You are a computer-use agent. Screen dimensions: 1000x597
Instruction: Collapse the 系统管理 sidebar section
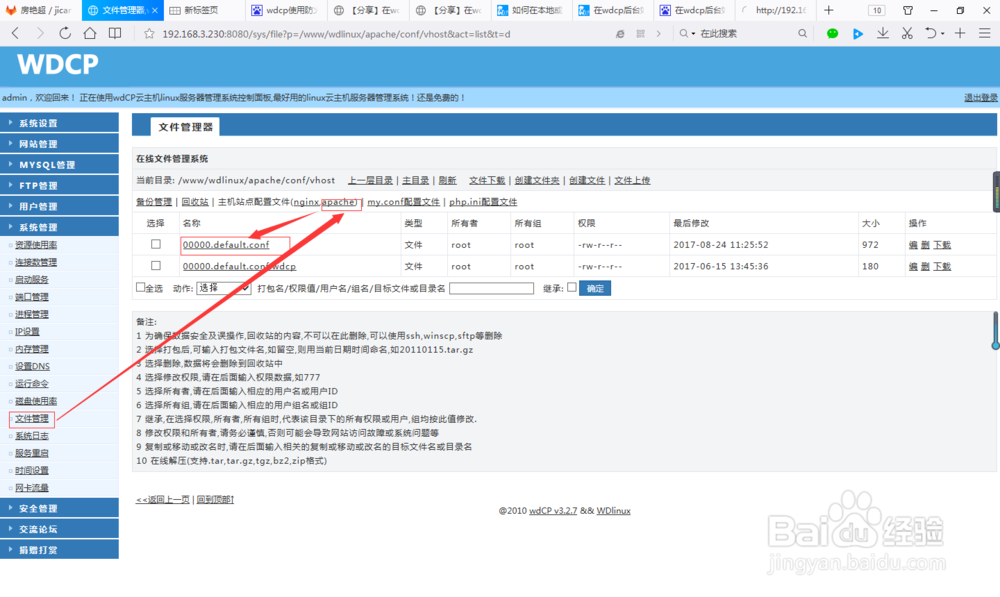pyautogui.click(x=59, y=227)
